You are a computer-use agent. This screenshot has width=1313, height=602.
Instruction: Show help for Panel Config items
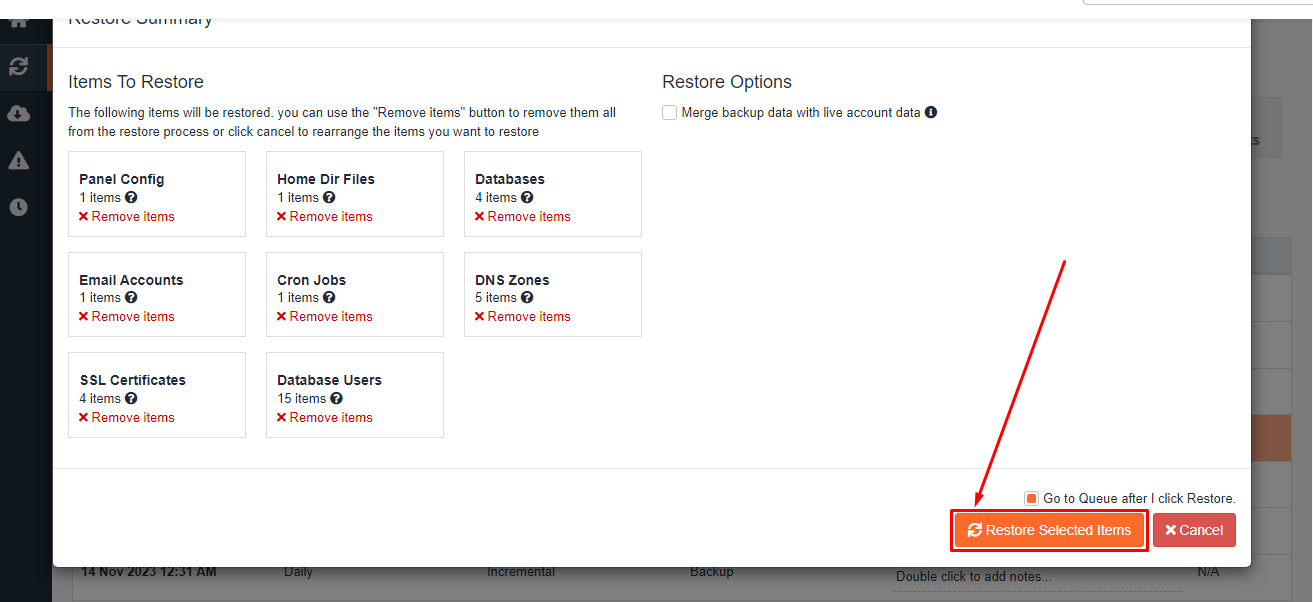[x=131, y=198]
